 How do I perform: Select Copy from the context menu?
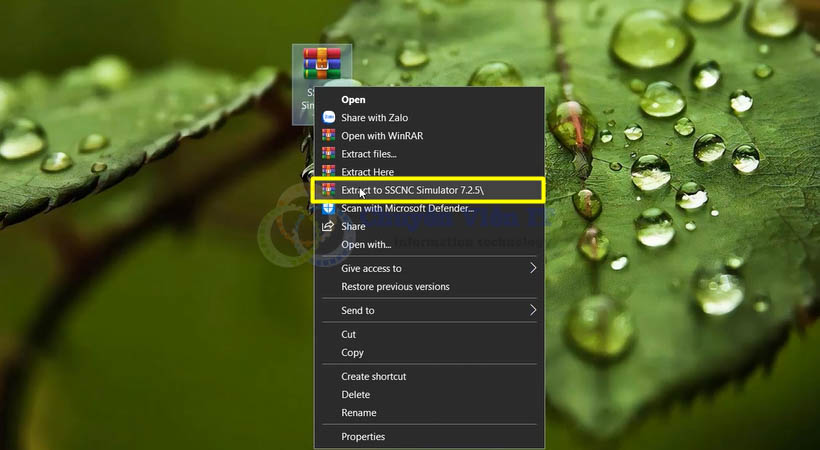[352, 352]
